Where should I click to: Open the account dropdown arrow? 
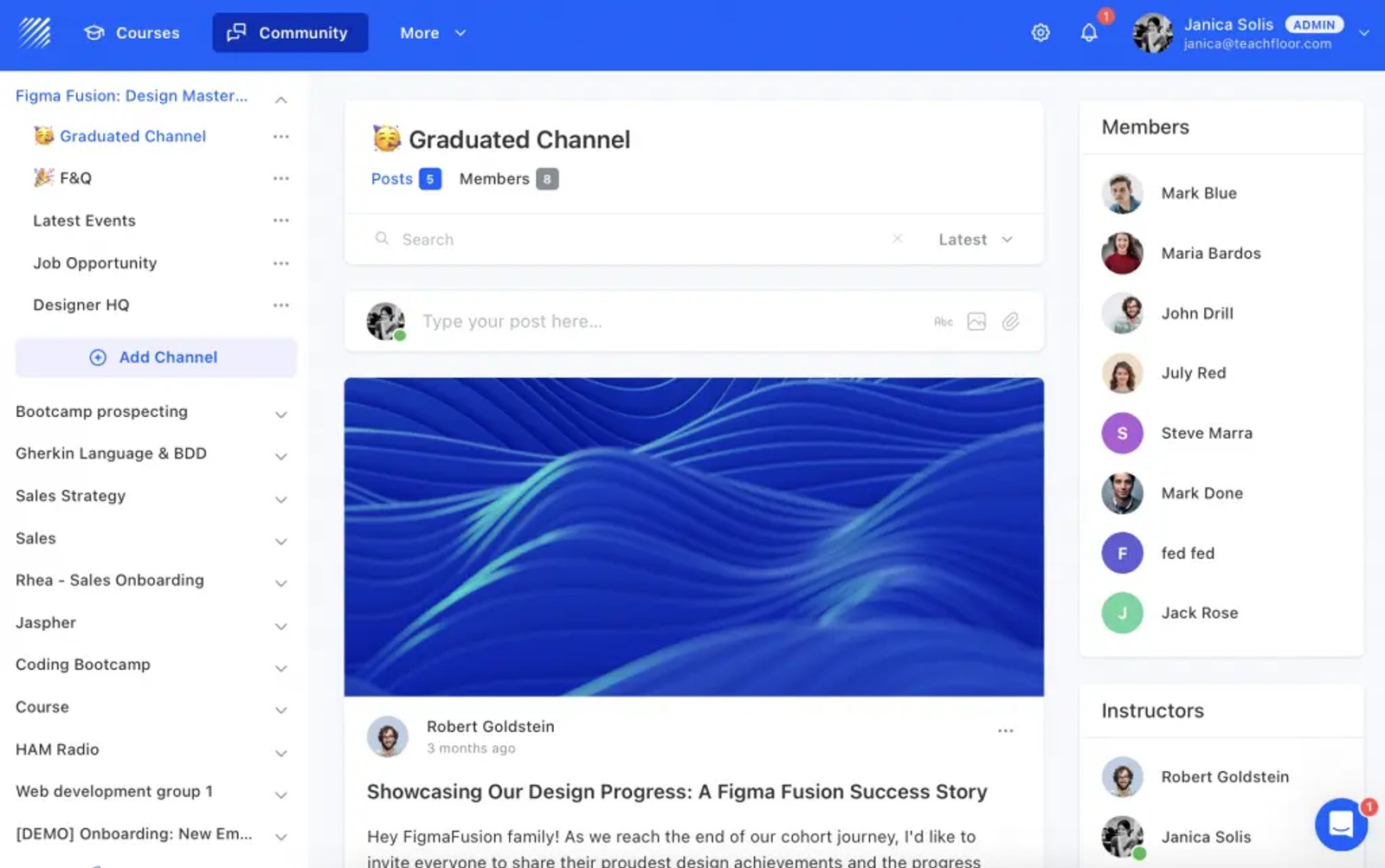1363,33
